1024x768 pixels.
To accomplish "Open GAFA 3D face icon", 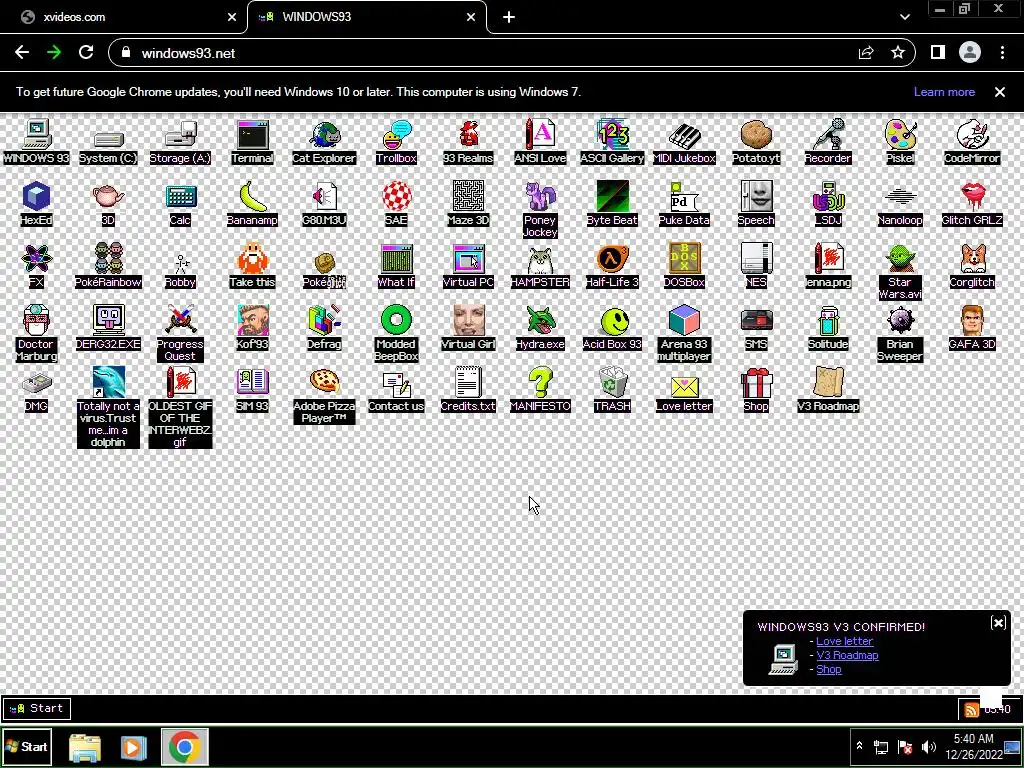I will pyautogui.click(x=972, y=328).
